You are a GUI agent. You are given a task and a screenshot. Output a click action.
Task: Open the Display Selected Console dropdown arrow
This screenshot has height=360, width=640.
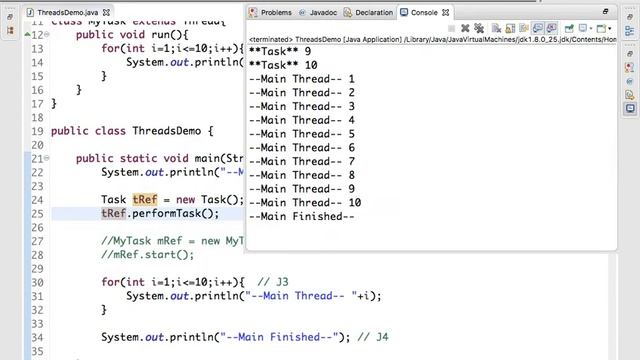(591, 29)
